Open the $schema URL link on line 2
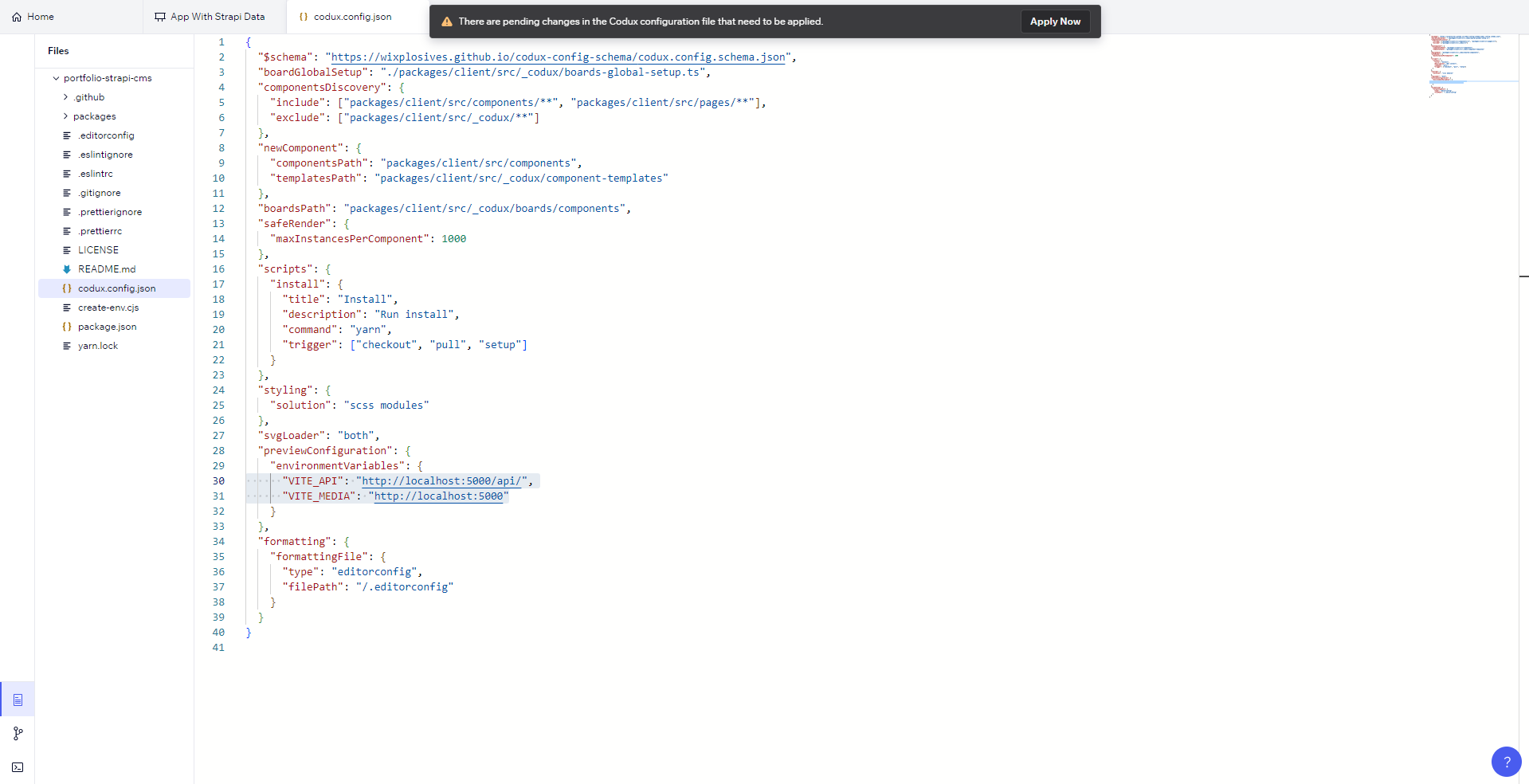 558,57
